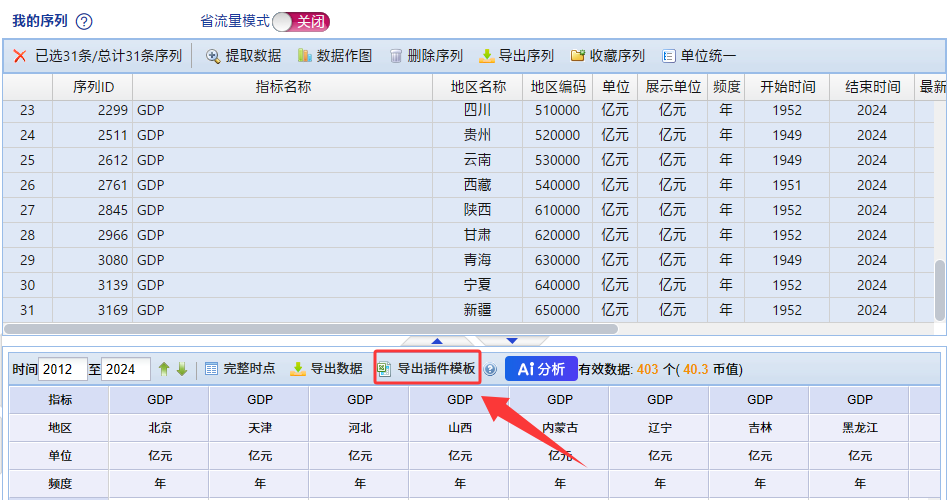Toggle the 省流量模式 switch
Screen dimensions: 950x500
tap(300, 21)
